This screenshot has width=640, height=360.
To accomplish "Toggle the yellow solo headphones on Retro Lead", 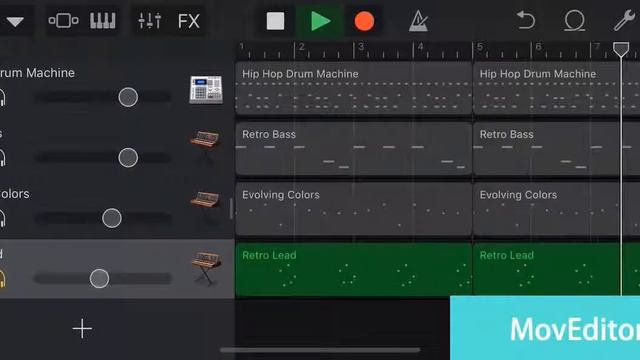I will click(x=2, y=279).
